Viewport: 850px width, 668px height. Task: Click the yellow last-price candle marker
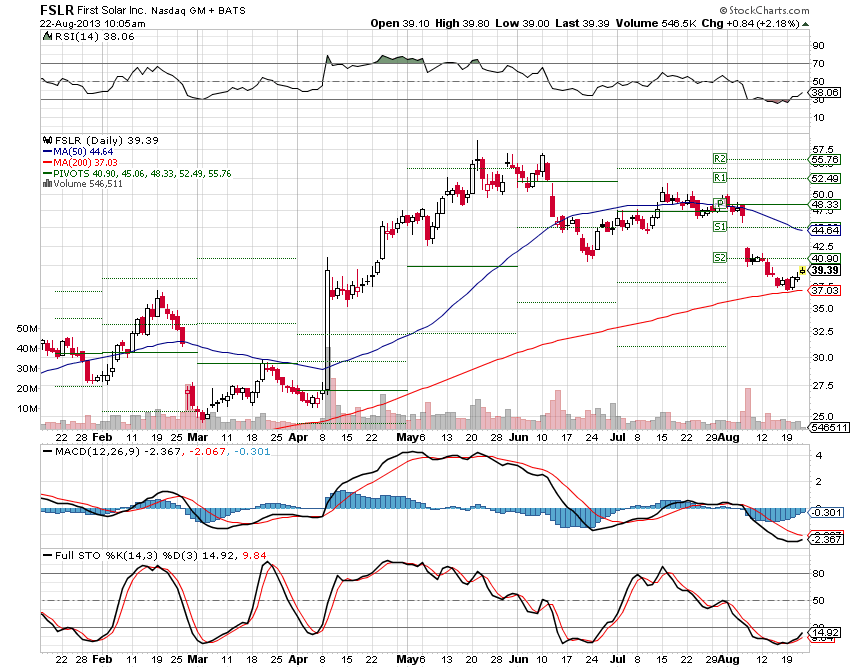coord(802,270)
